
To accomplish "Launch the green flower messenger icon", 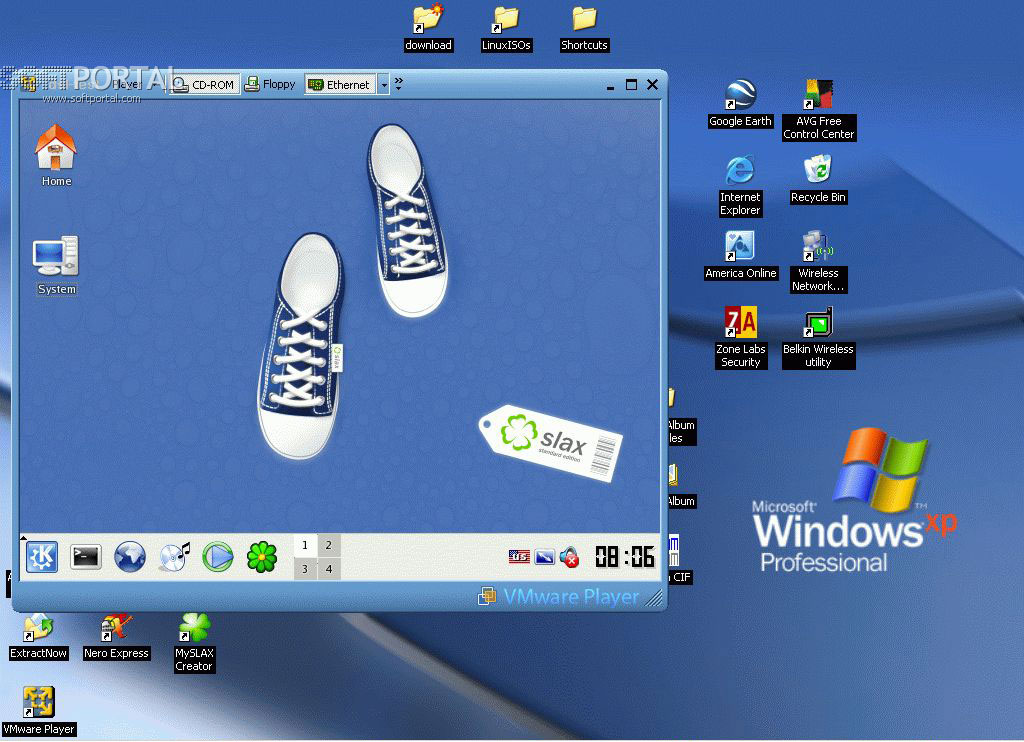I will click(x=262, y=557).
